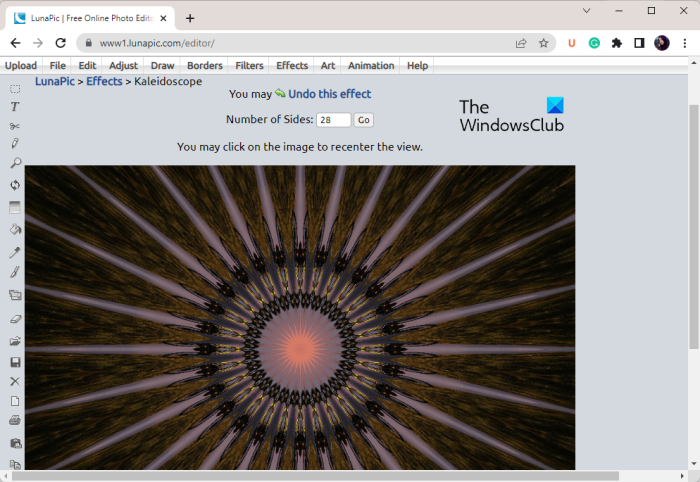Viewport: 700px width, 482px height.
Task: Click the open folder icon
Action: click(x=15, y=341)
